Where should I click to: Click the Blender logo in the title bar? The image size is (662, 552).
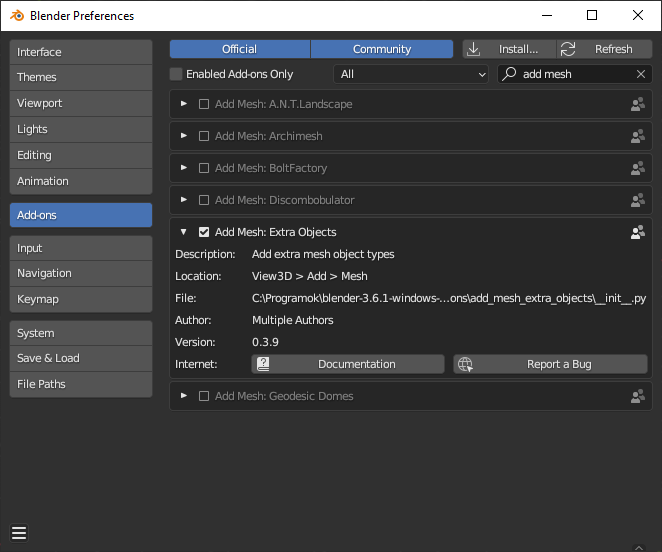click(x=17, y=16)
